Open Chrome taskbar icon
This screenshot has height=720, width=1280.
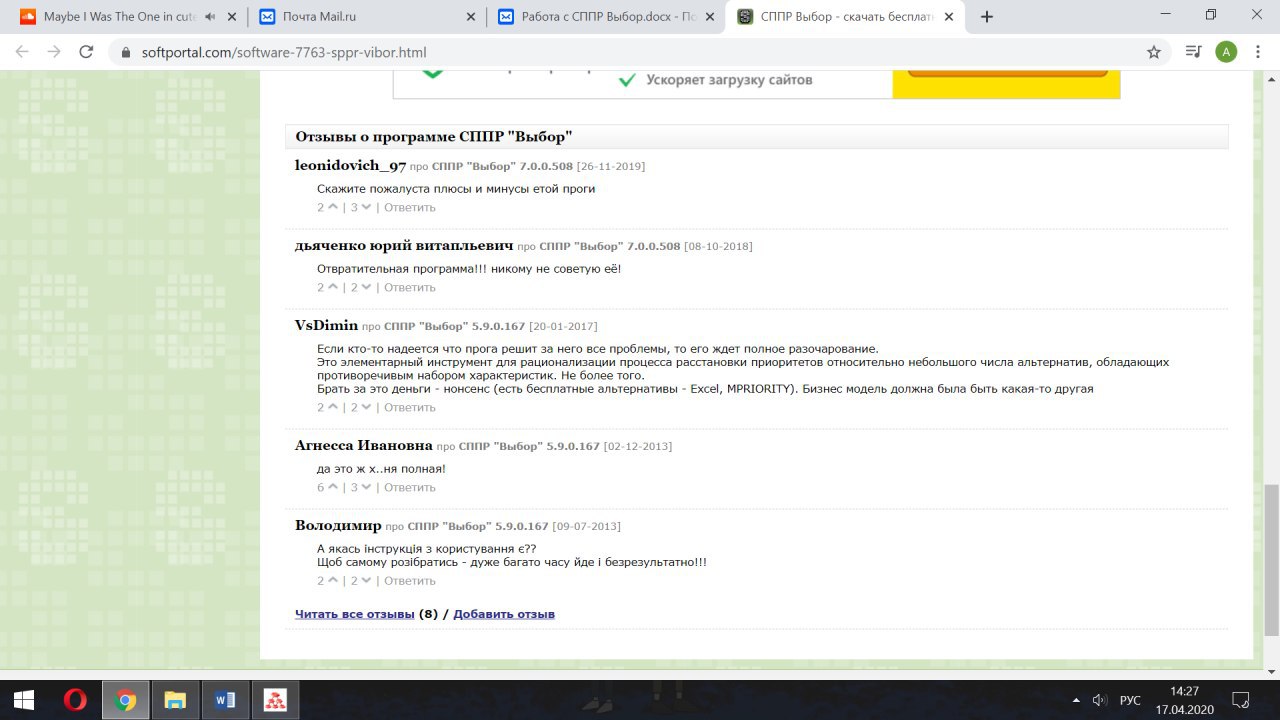click(125, 700)
